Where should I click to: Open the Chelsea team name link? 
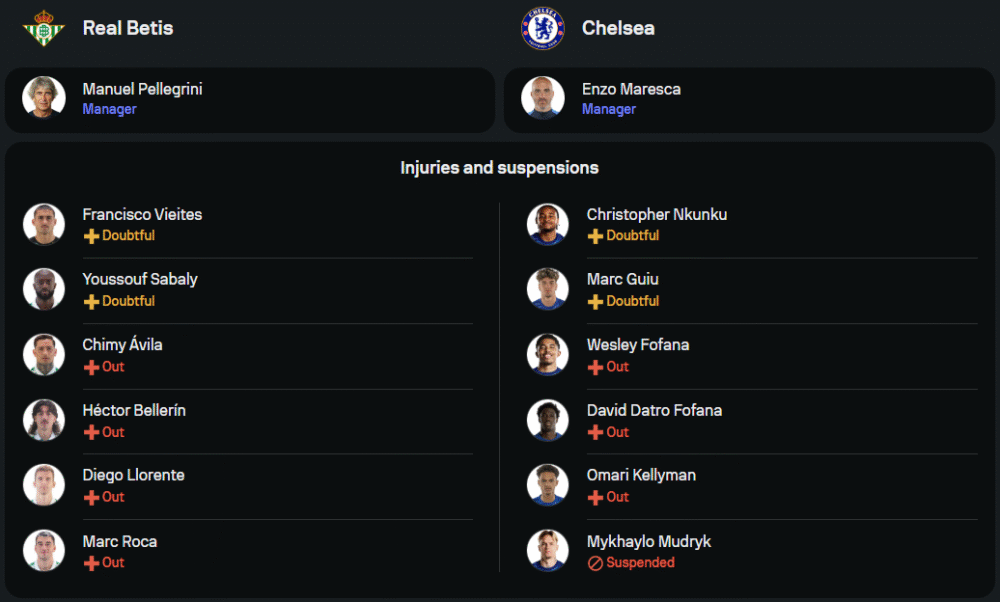pyautogui.click(x=618, y=28)
